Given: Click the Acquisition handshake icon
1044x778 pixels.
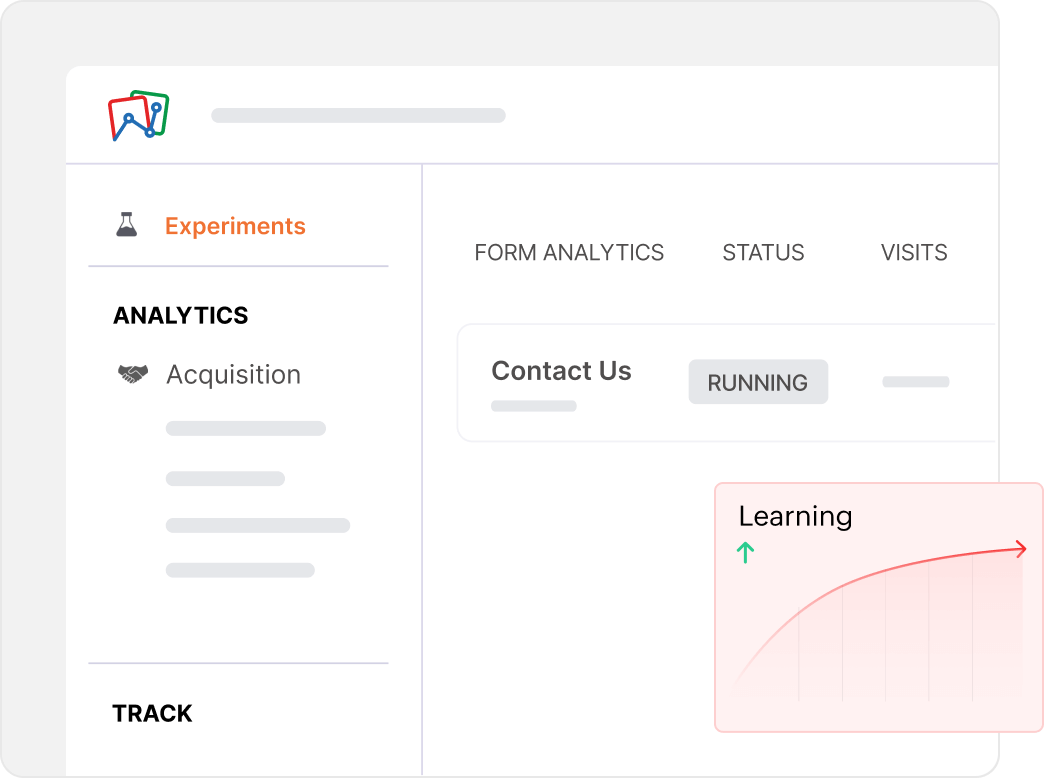Looking at the screenshot, I should 132,374.
